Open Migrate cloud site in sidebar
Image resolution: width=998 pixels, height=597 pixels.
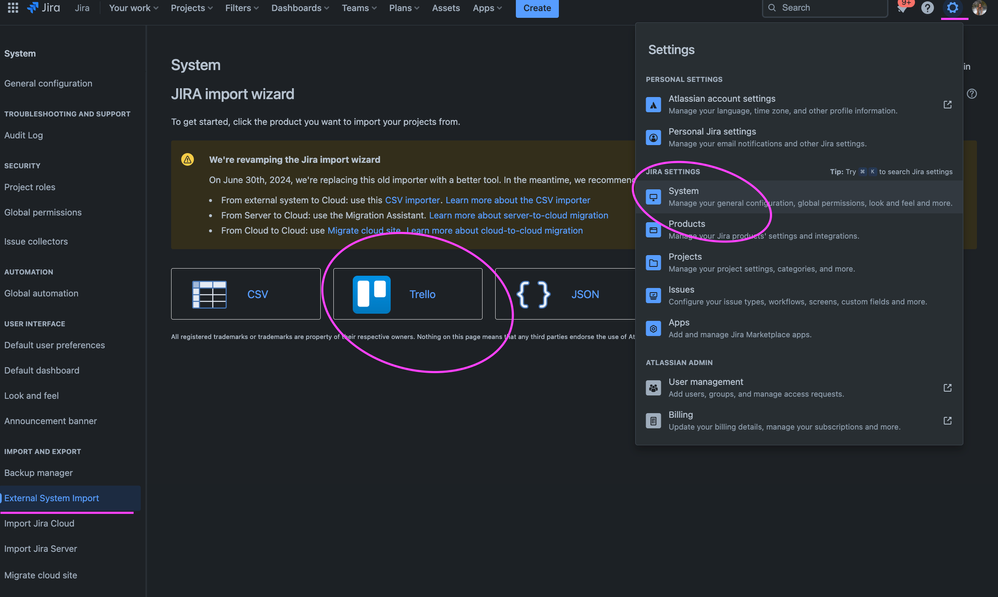click(41, 575)
